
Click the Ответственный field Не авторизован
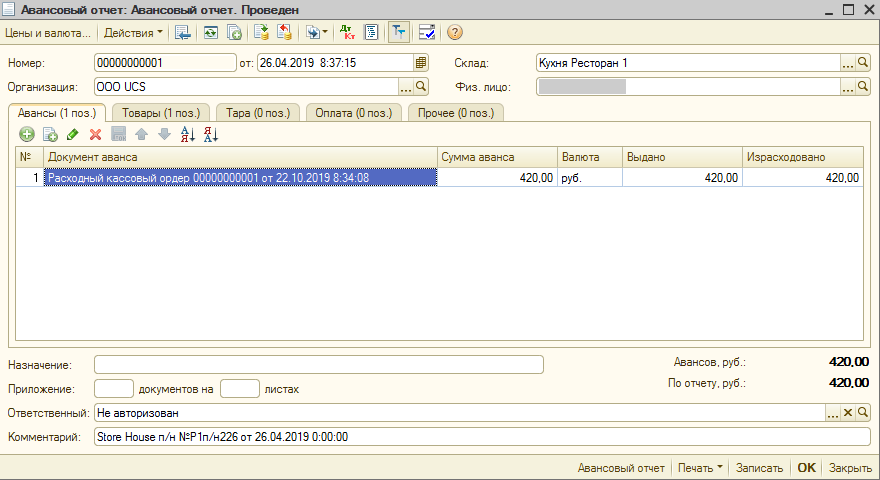pyautogui.click(x=460, y=413)
